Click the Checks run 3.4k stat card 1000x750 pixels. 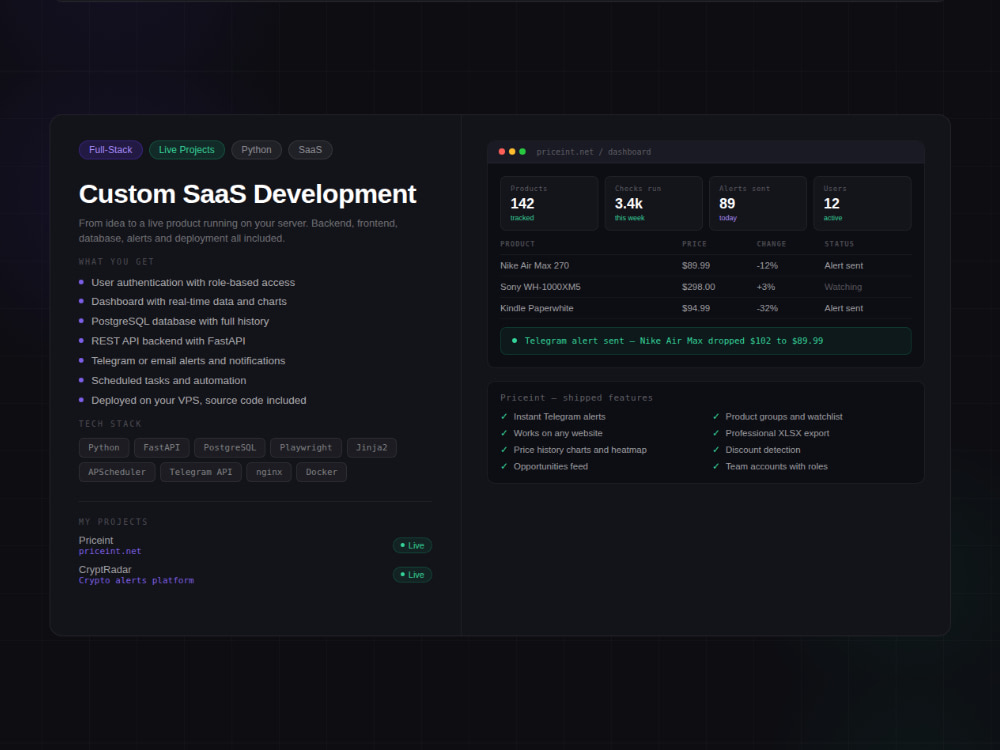(x=654, y=203)
